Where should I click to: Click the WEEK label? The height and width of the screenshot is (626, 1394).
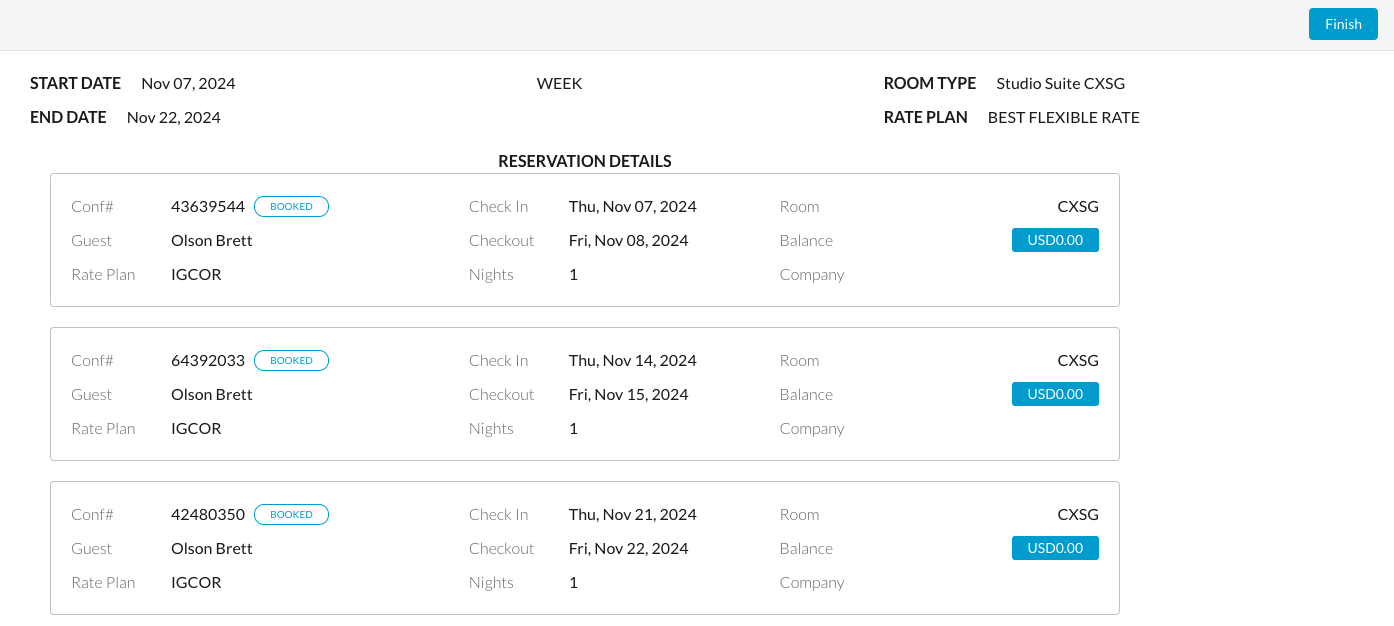click(x=559, y=83)
